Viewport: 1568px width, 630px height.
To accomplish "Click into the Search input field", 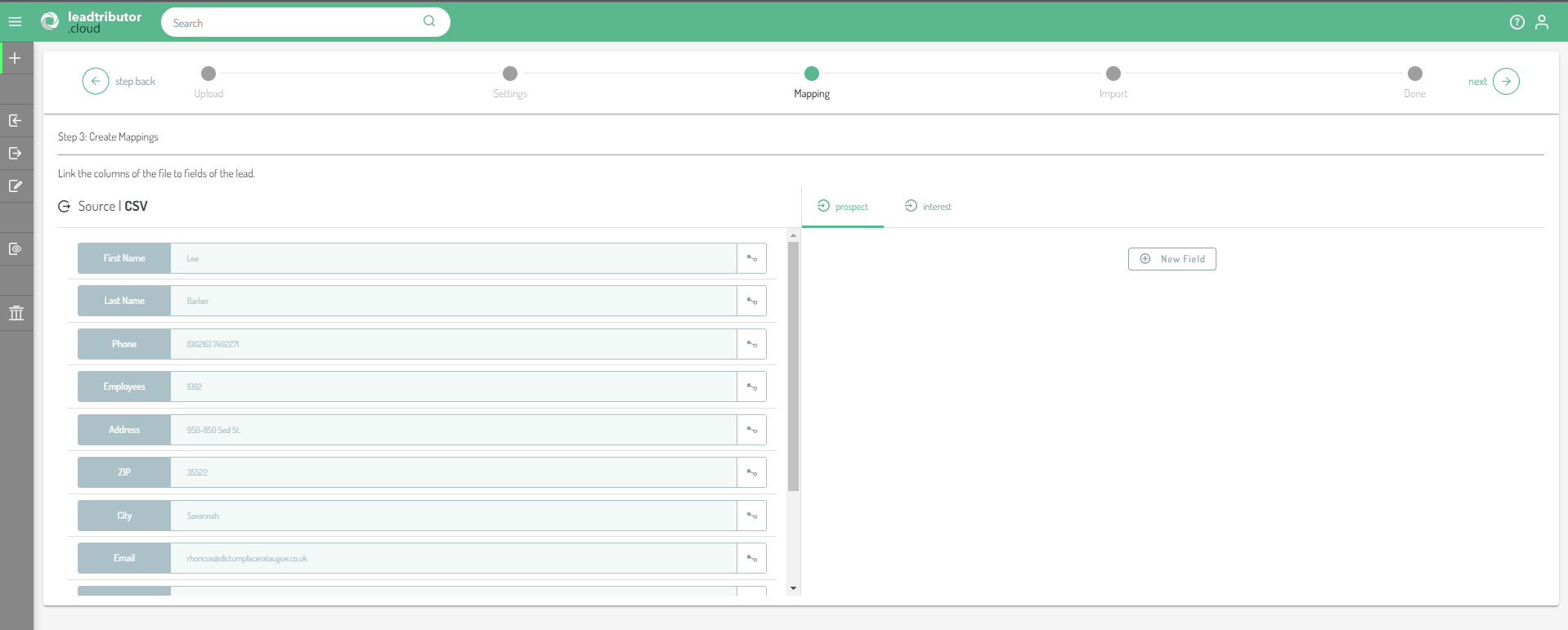I will [294, 23].
